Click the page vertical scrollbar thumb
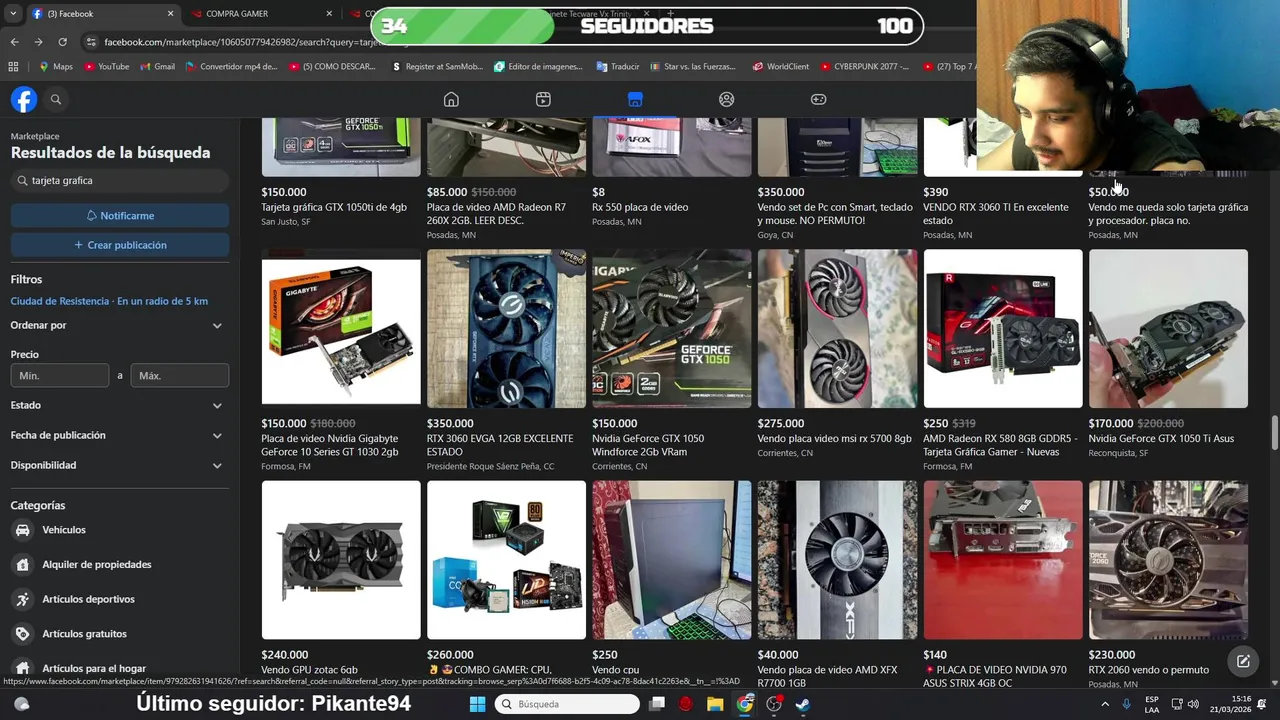1280x720 pixels. tap(1274, 433)
